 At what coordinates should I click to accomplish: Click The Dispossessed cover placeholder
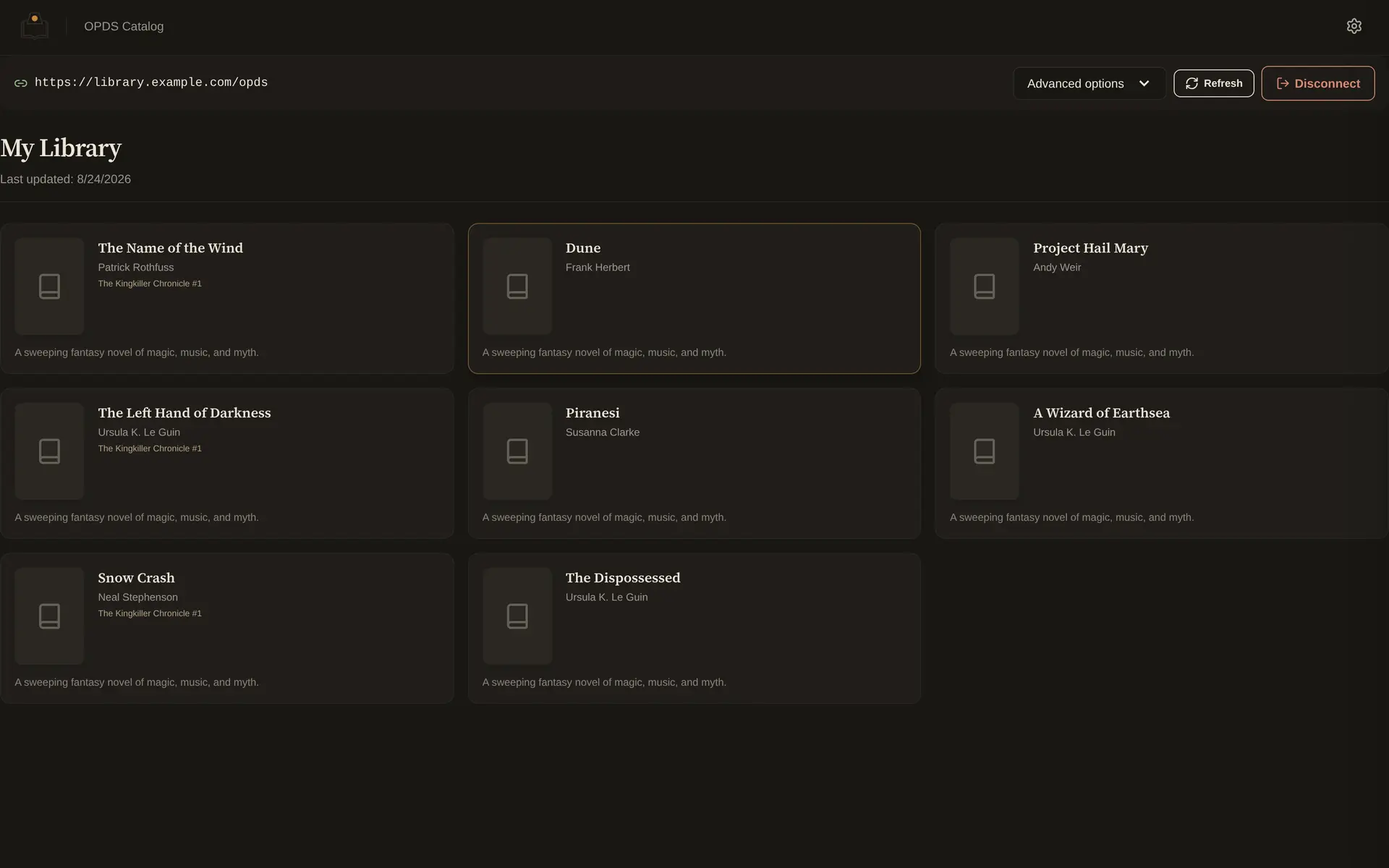pos(517,616)
